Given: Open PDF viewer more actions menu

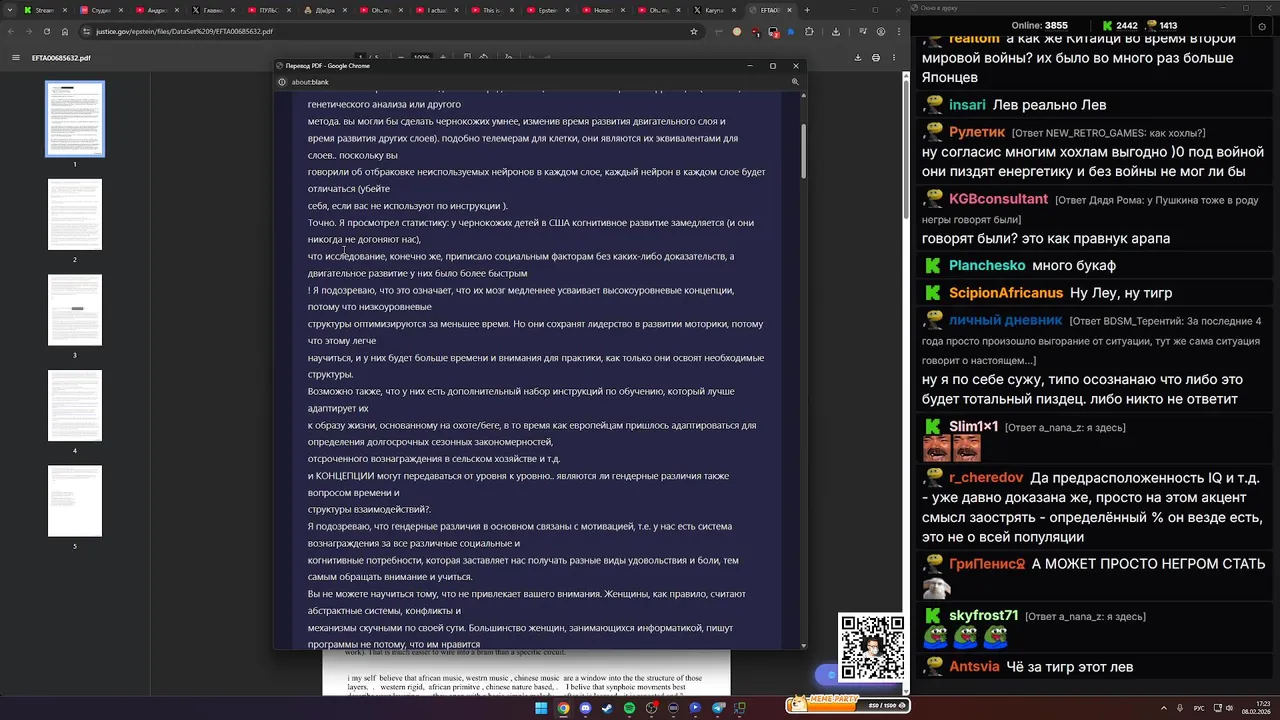Looking at the screenshot, I should pos(894,58).
